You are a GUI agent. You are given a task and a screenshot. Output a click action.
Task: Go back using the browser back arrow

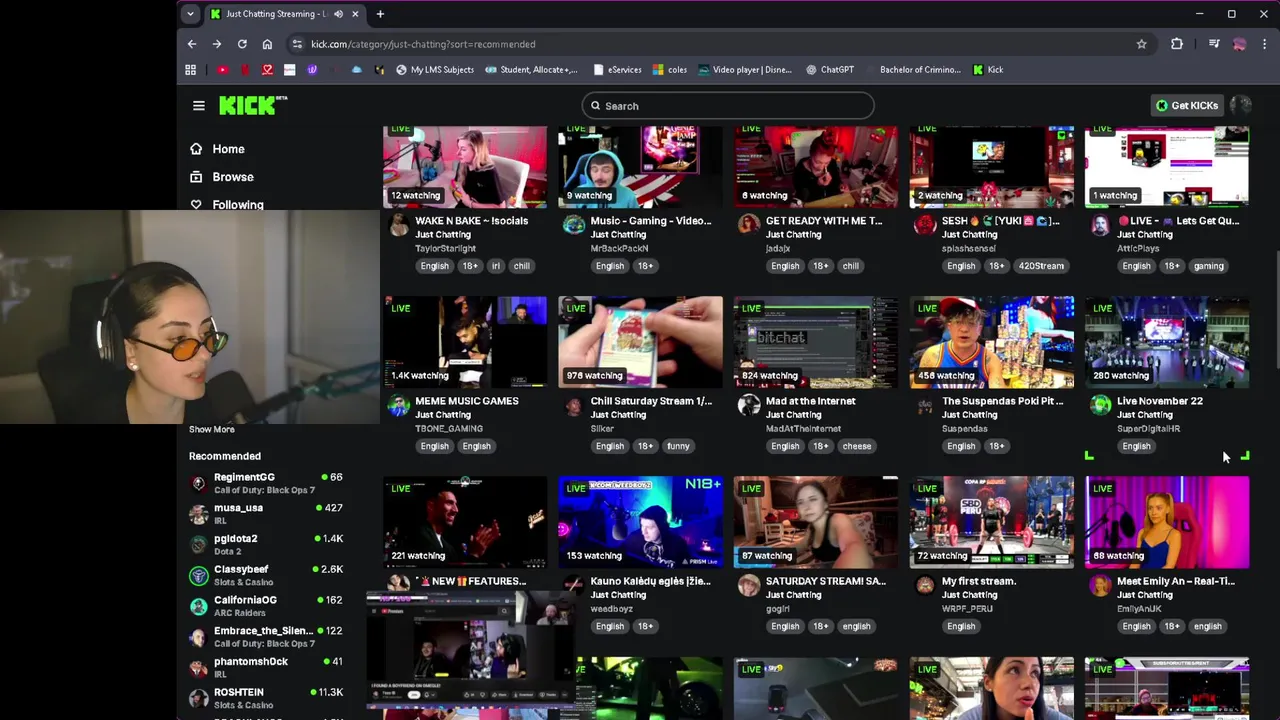click(x=192, y=44)
